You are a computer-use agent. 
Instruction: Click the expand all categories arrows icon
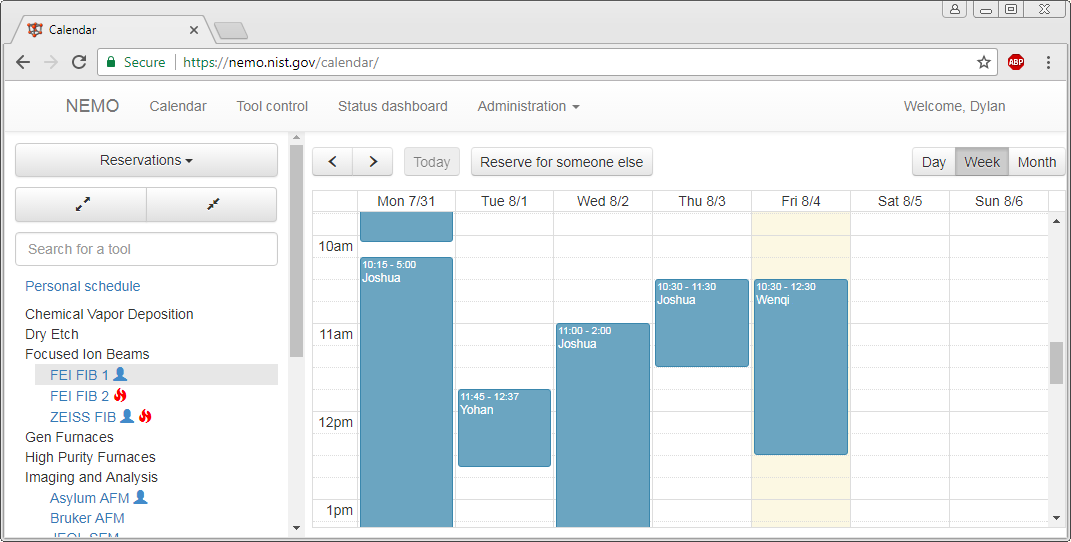(82, 204)
